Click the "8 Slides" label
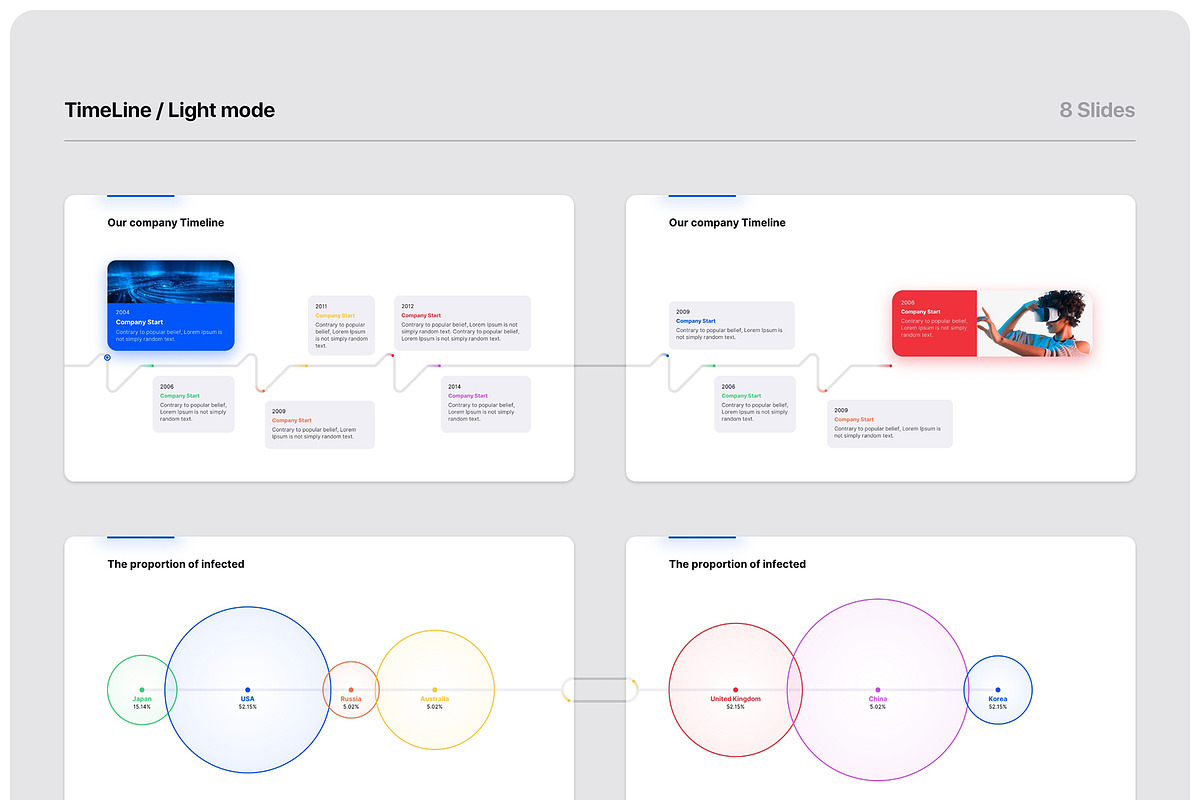This screenshot has width=1200, height=800. click(x=1097, y=110)
